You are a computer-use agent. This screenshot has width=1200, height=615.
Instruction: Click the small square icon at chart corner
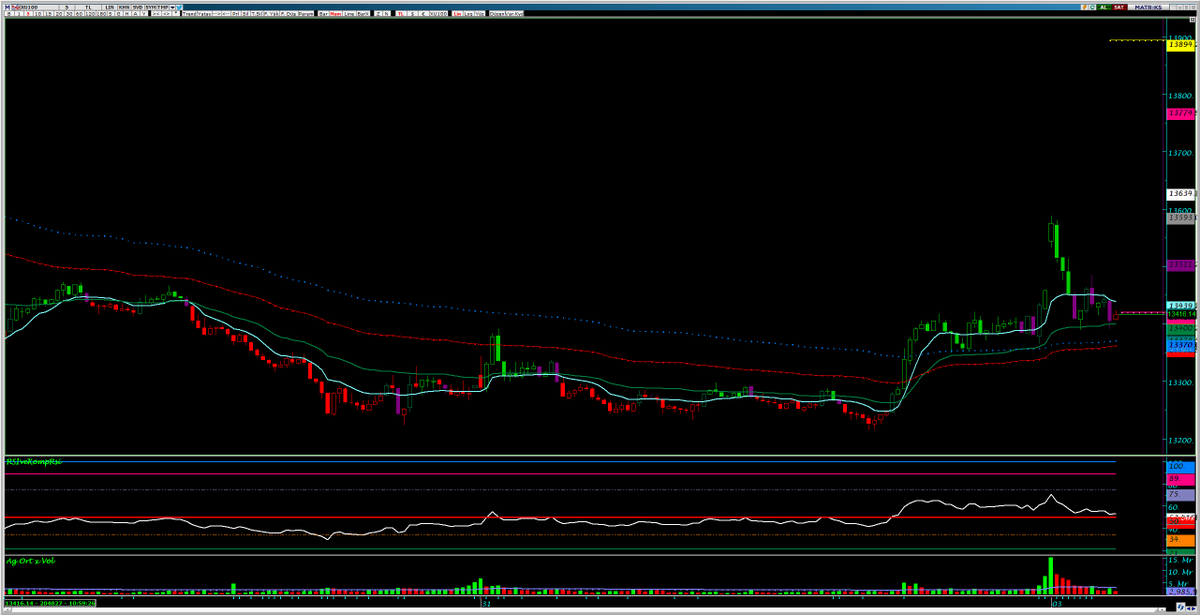click(x=1192, y=19)
